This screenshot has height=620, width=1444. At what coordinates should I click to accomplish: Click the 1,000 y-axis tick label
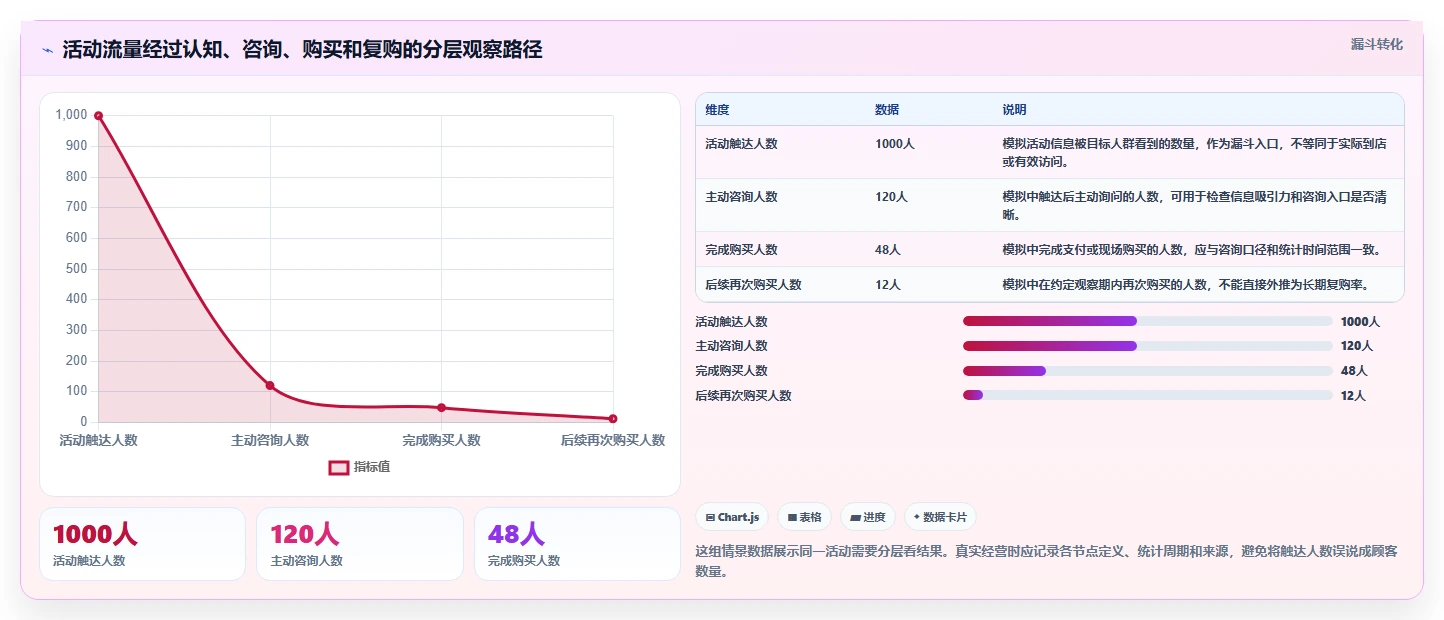click(x=72, y=115)
